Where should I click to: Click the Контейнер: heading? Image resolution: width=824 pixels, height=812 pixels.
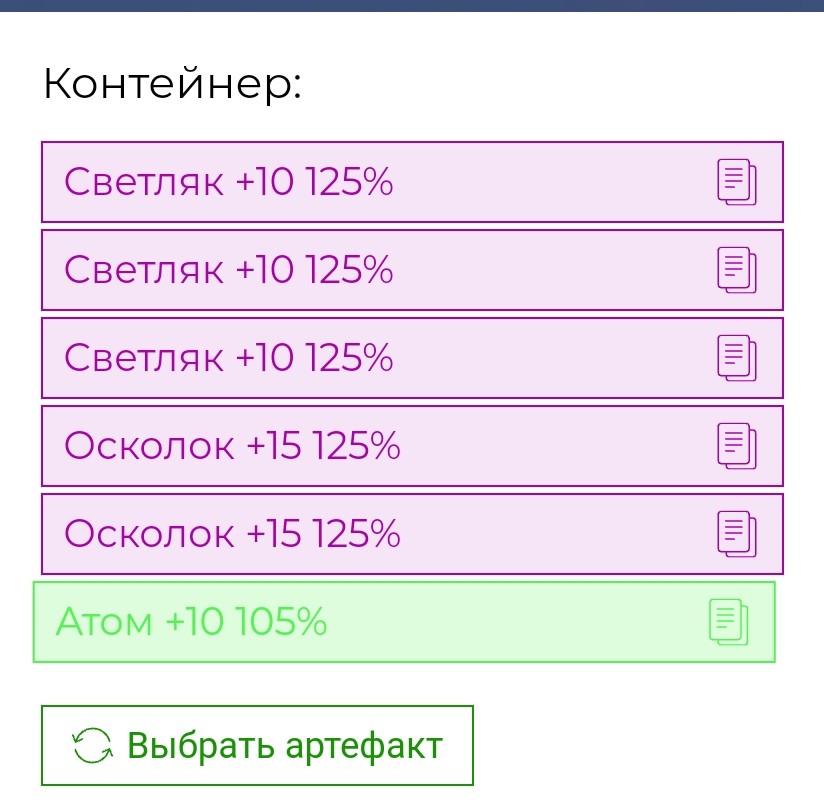[172, 84]
